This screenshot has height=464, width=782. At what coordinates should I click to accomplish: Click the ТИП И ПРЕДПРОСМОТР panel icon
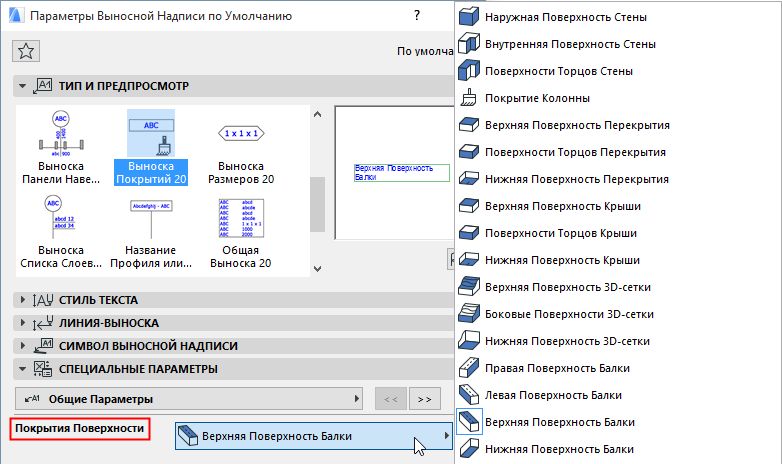(42, 86)
